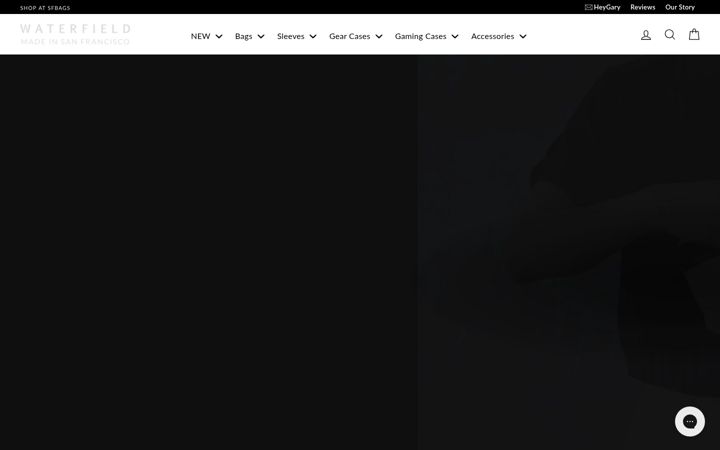Open the NEW navigation item
Image resolution: width=720 pixels, height=450 pixels.
[200, 36]
